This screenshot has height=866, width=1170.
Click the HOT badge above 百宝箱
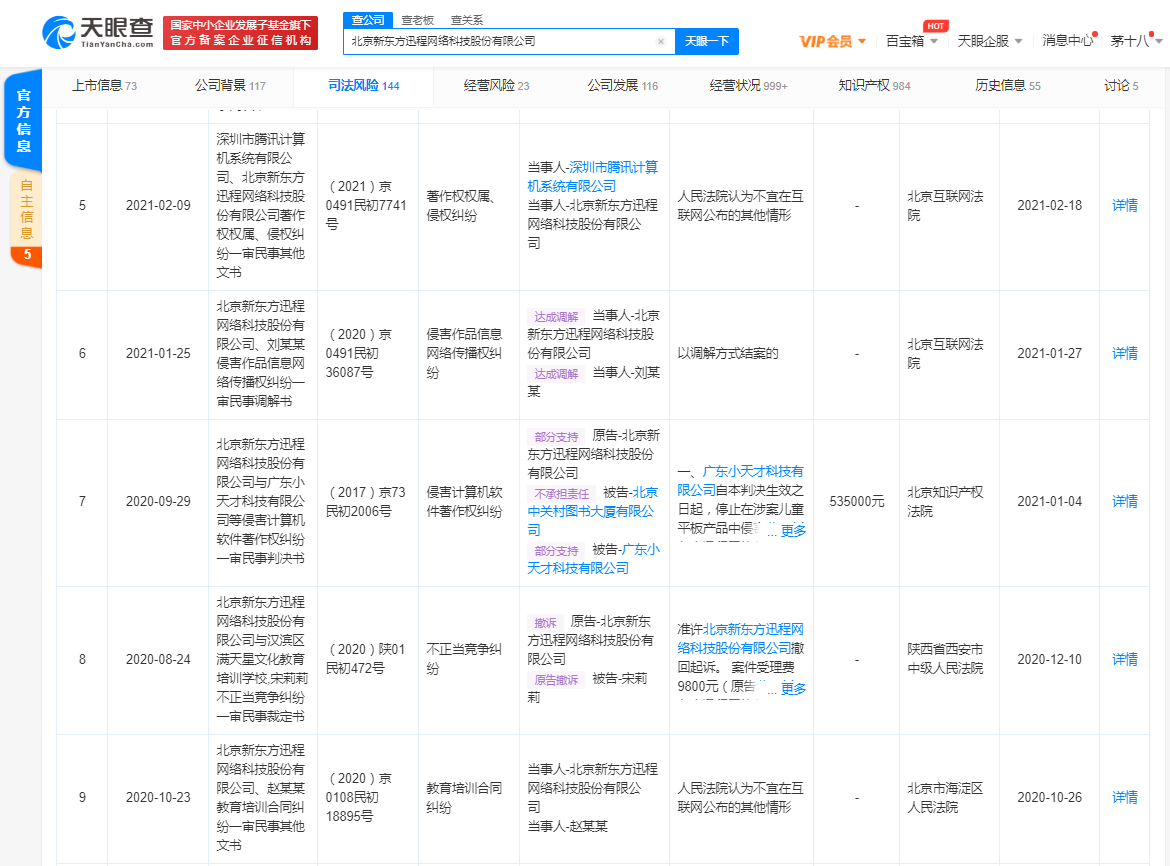coord(936,25)
